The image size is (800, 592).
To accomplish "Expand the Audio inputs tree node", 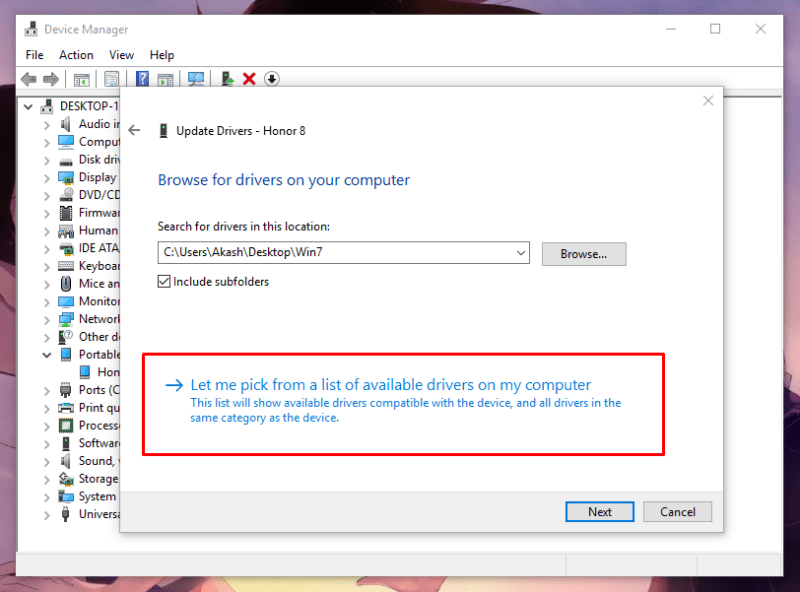I will [47, 125].
